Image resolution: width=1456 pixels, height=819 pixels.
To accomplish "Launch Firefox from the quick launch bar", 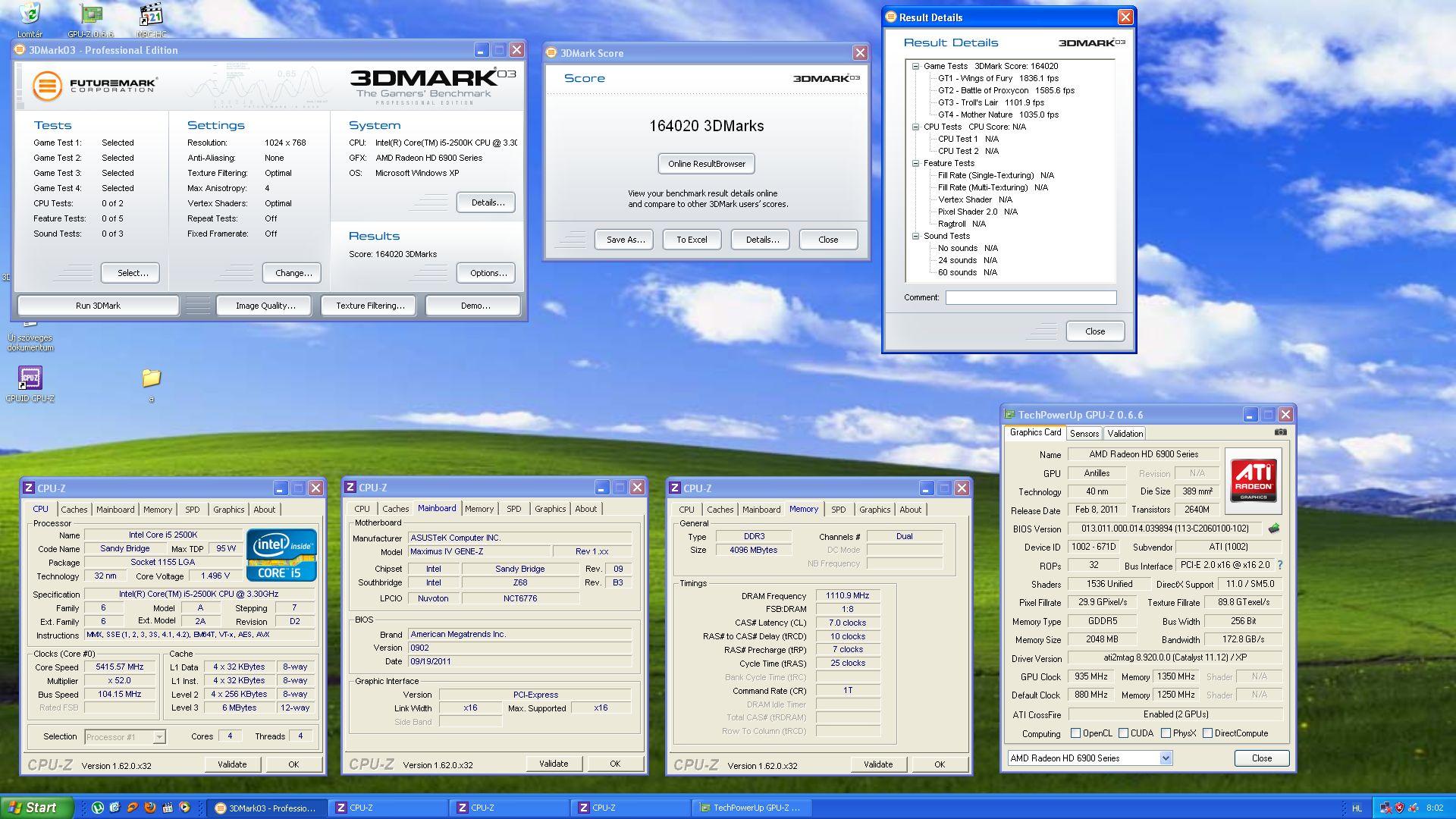I will click(150, 808).
